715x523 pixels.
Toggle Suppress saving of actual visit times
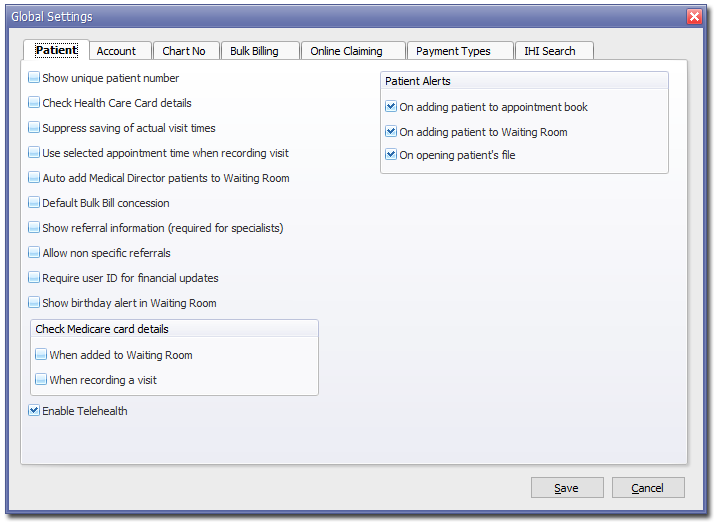coord(34,128)
